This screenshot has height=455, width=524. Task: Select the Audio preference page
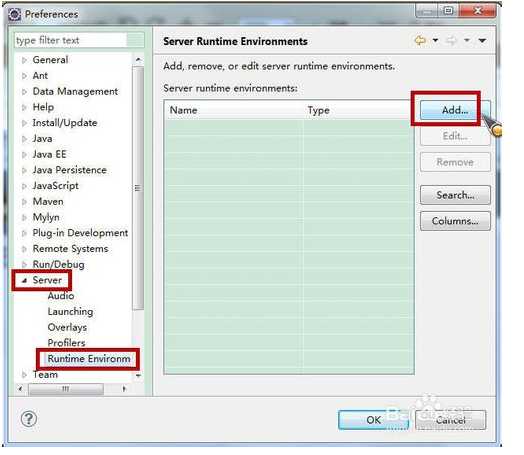[61, 296]
